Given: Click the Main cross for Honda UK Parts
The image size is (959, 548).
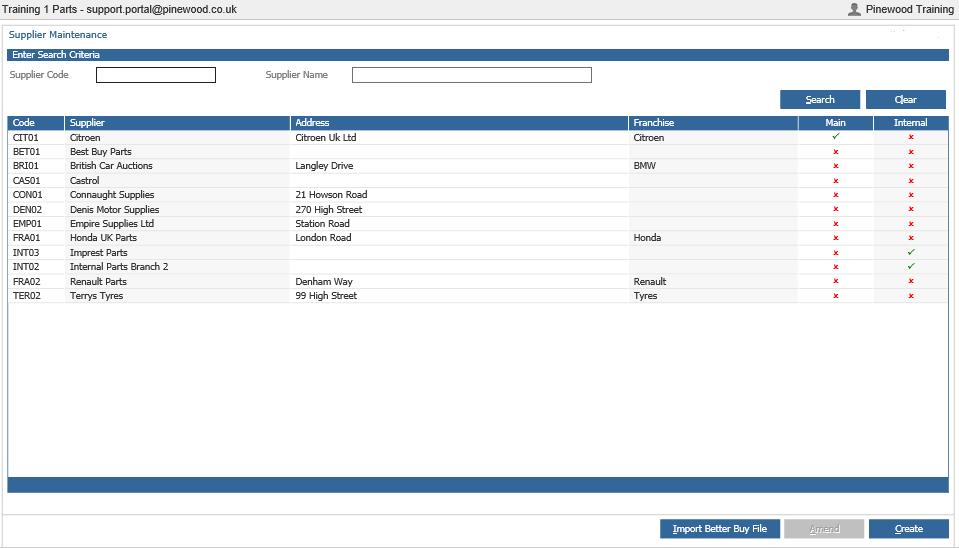Looking at the screenshot, I should [835, 238].
